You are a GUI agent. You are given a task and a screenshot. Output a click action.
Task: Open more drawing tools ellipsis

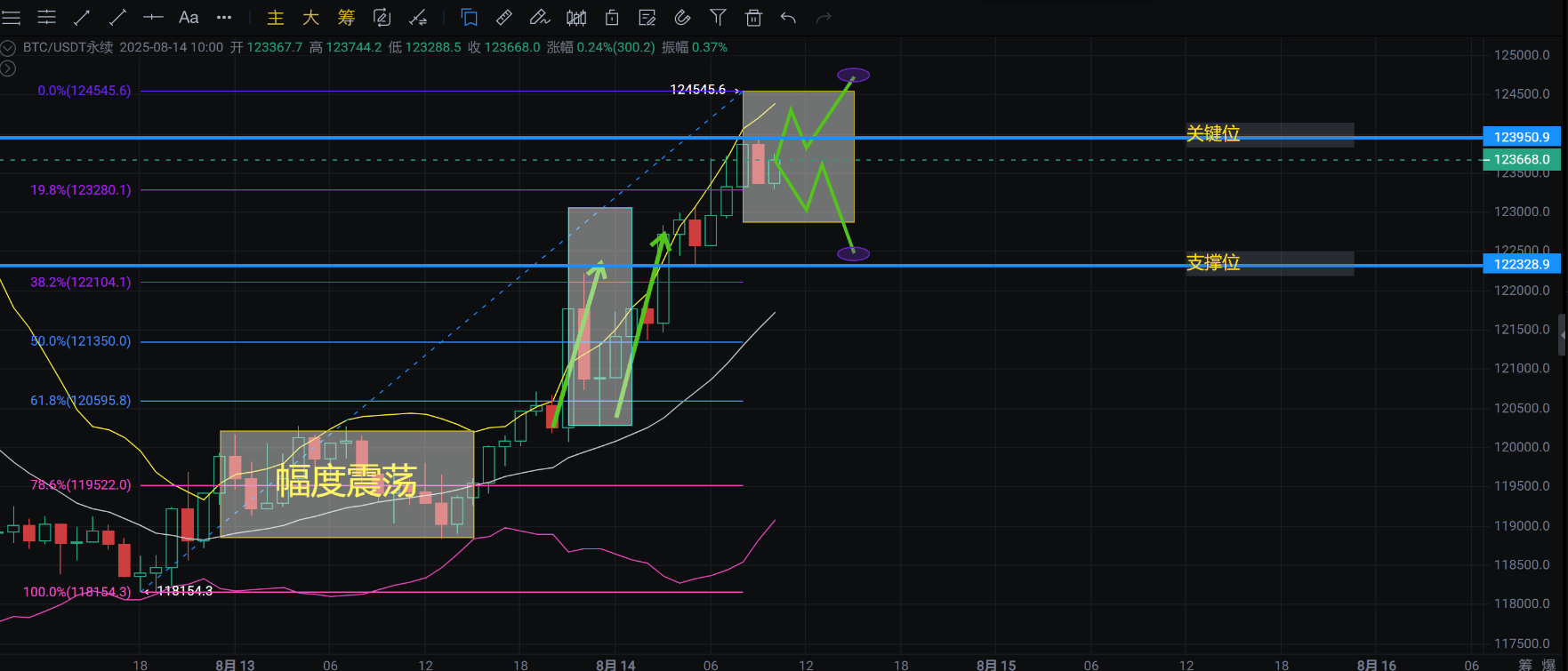[224, 17]
